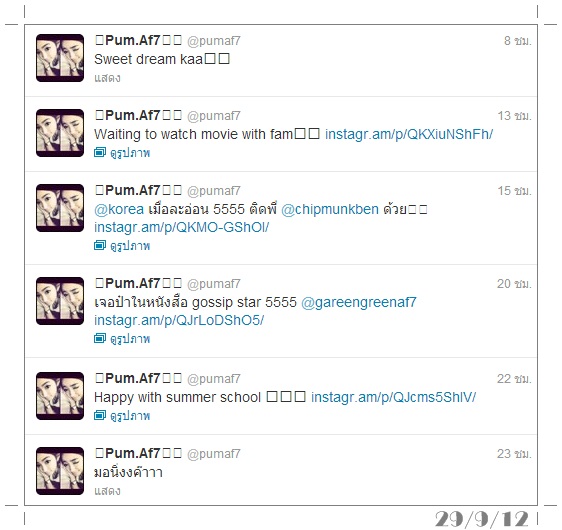Open link instagr.am/p/QJcms5ShlV/
Viewport: 562px width, 530px height.
pos(394,397)
